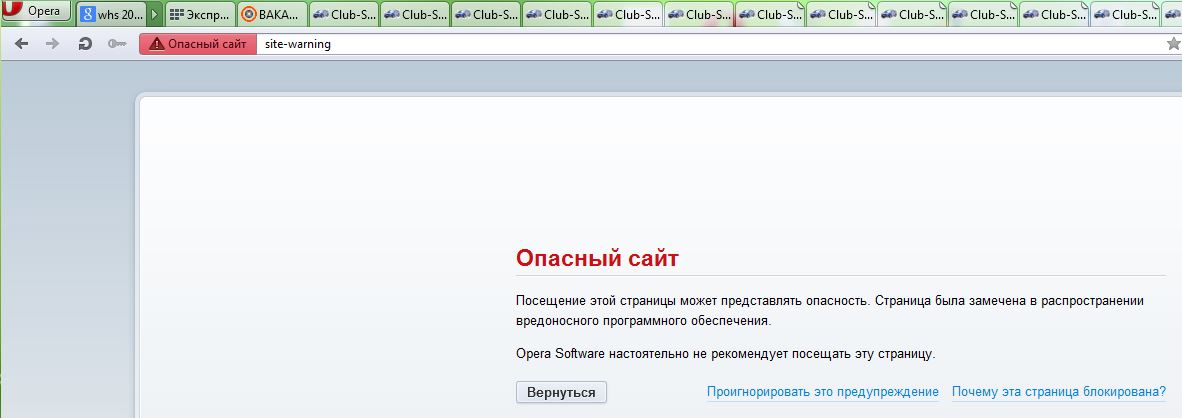Switch to the "BAKA..." tab
The height and width of the screenshot is (418, 1182).
coord(272,15)
